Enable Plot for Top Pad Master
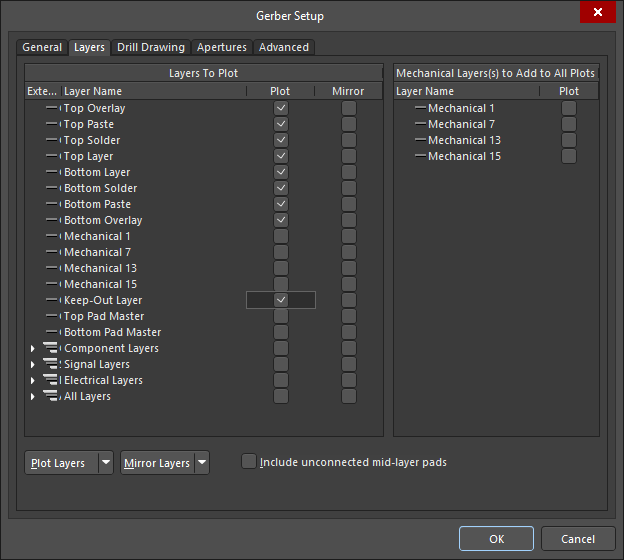Image resolution: width=624 pixels, height=560 pixels. 281,316
